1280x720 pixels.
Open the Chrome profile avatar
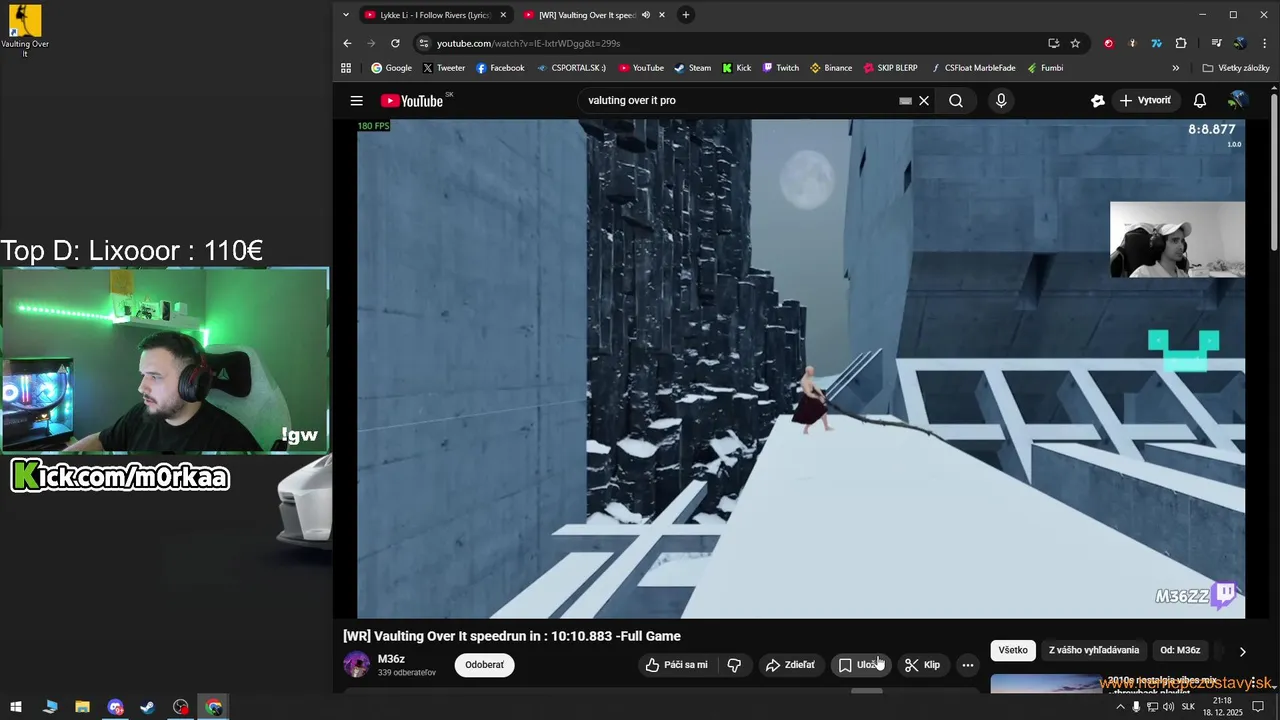[1240, 43]
